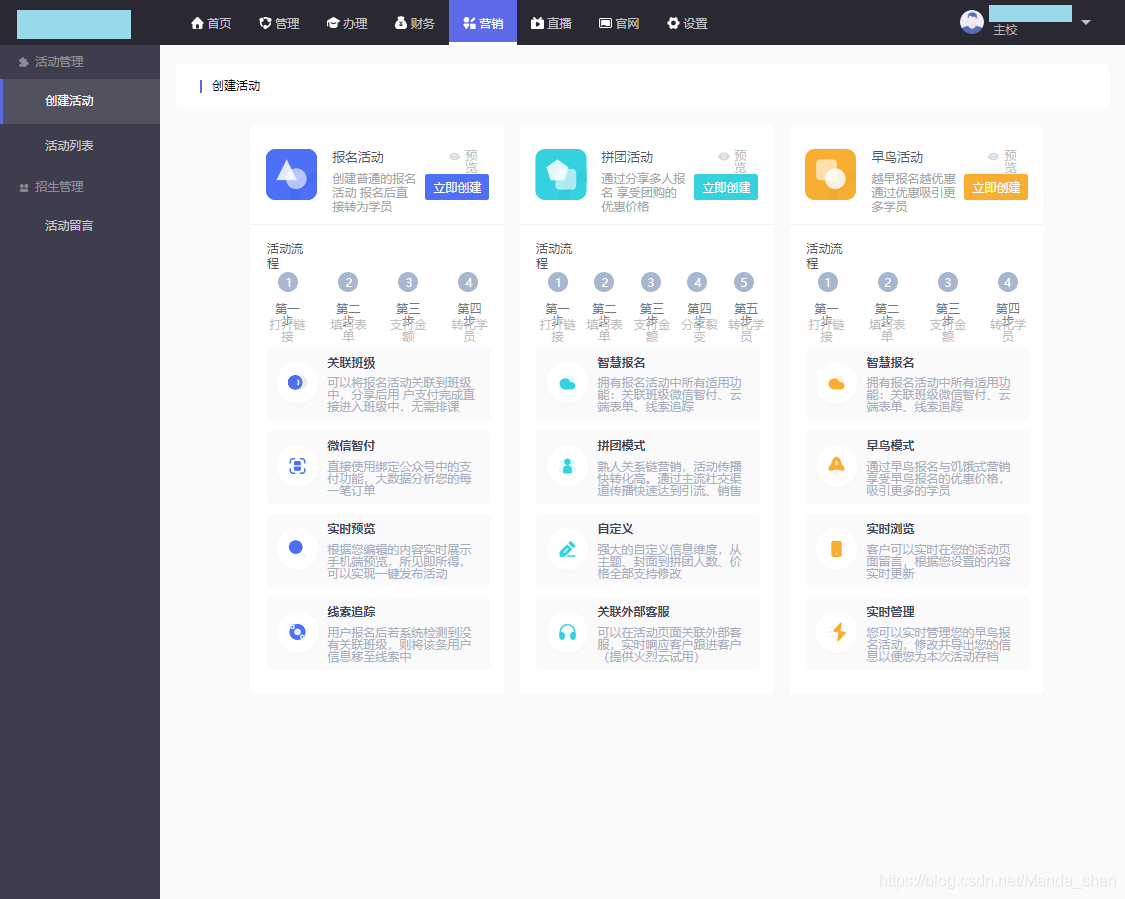Select 创建活动 in the sidebar
Screen dimensions: 1125x899
pyautogui.click(x=80, y=101)
